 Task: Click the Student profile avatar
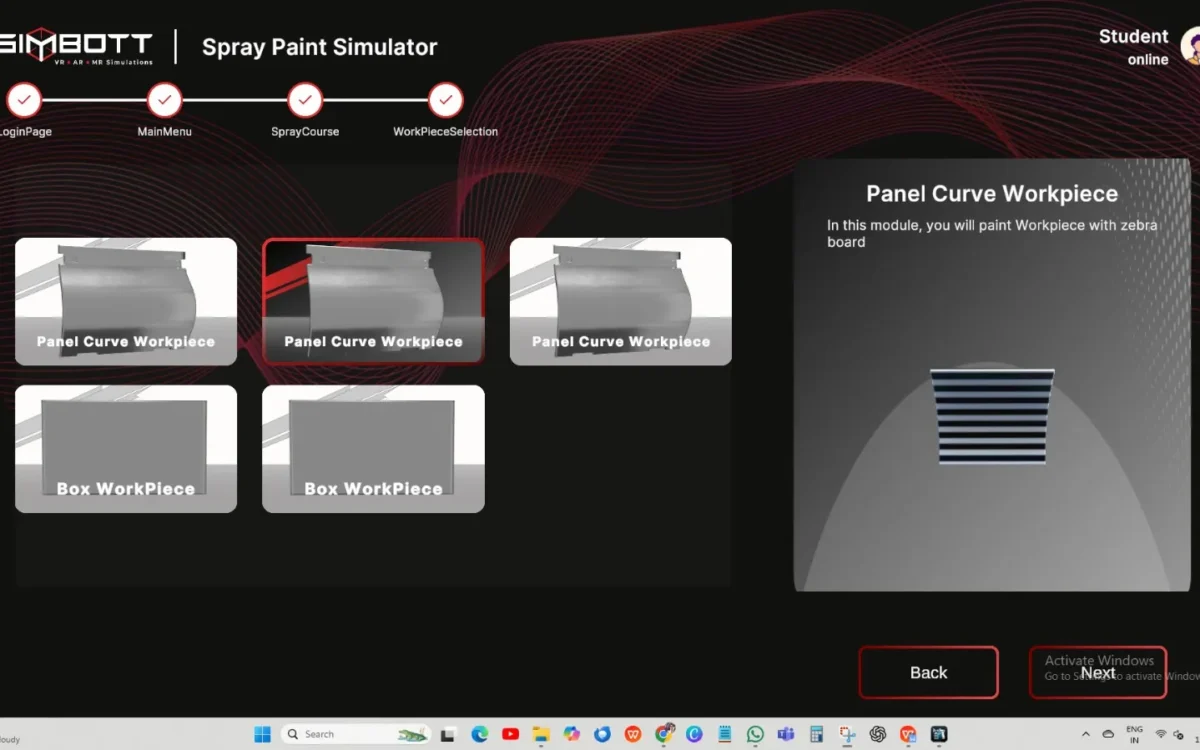tap(1192, 47)
